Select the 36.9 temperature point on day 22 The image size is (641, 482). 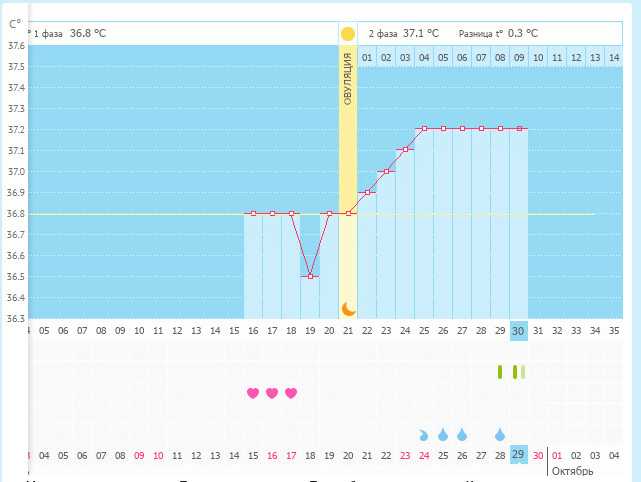367,192
